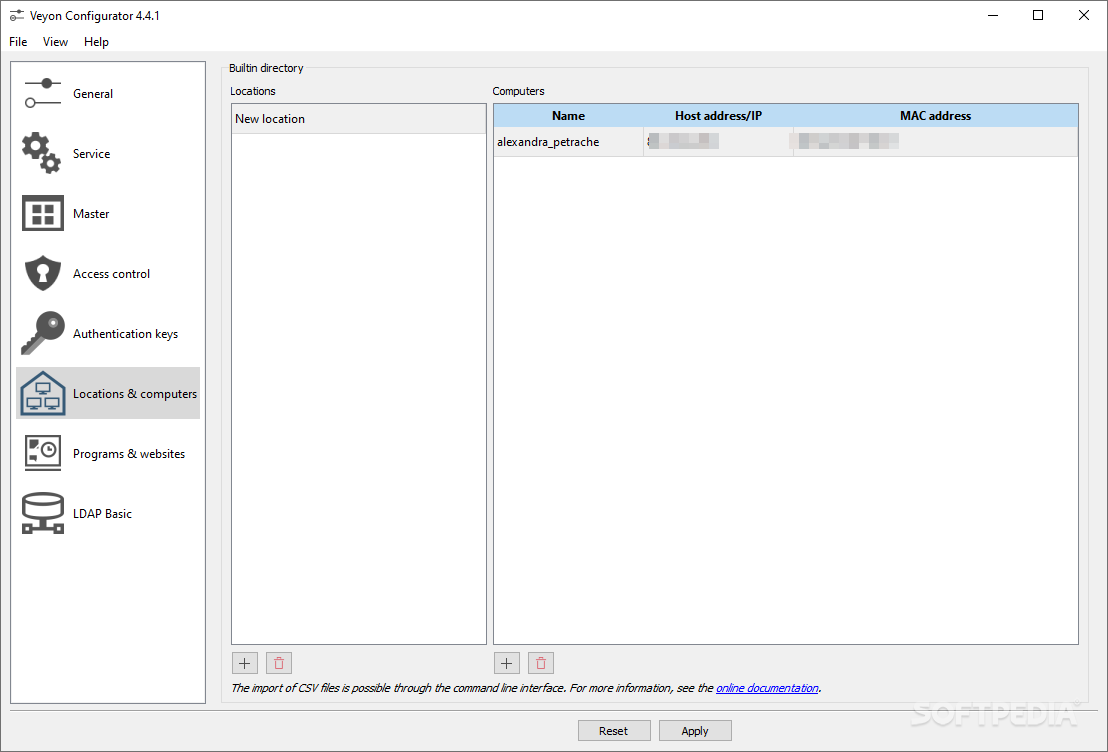Select the 'New location' list entry

click(359, 119)
